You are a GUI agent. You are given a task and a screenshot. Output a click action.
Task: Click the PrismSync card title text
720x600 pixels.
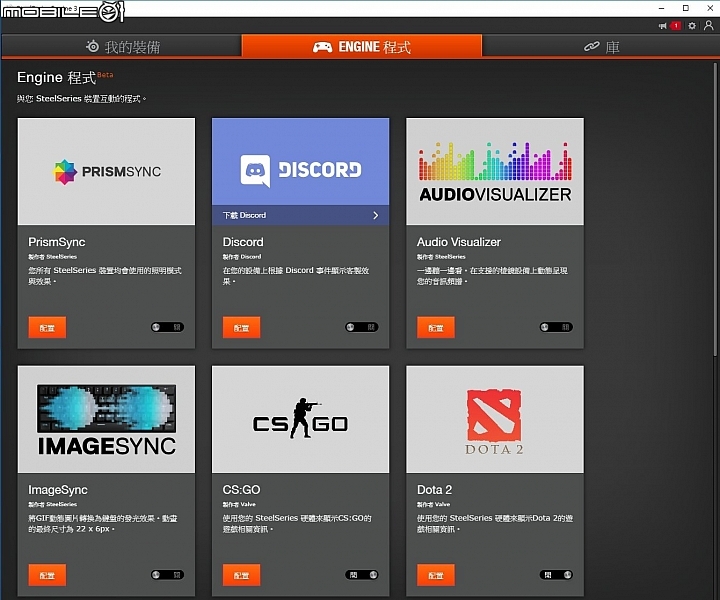[56, 242]
